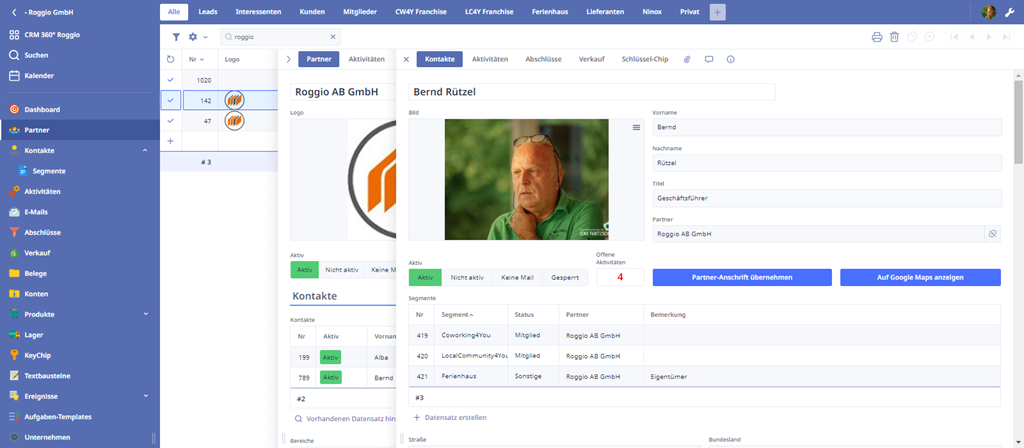Image resolution: width=1024 pixels, height=448 pixels.
Task: Expand the Produkte sidebar section
Action: tap(146, 314)
